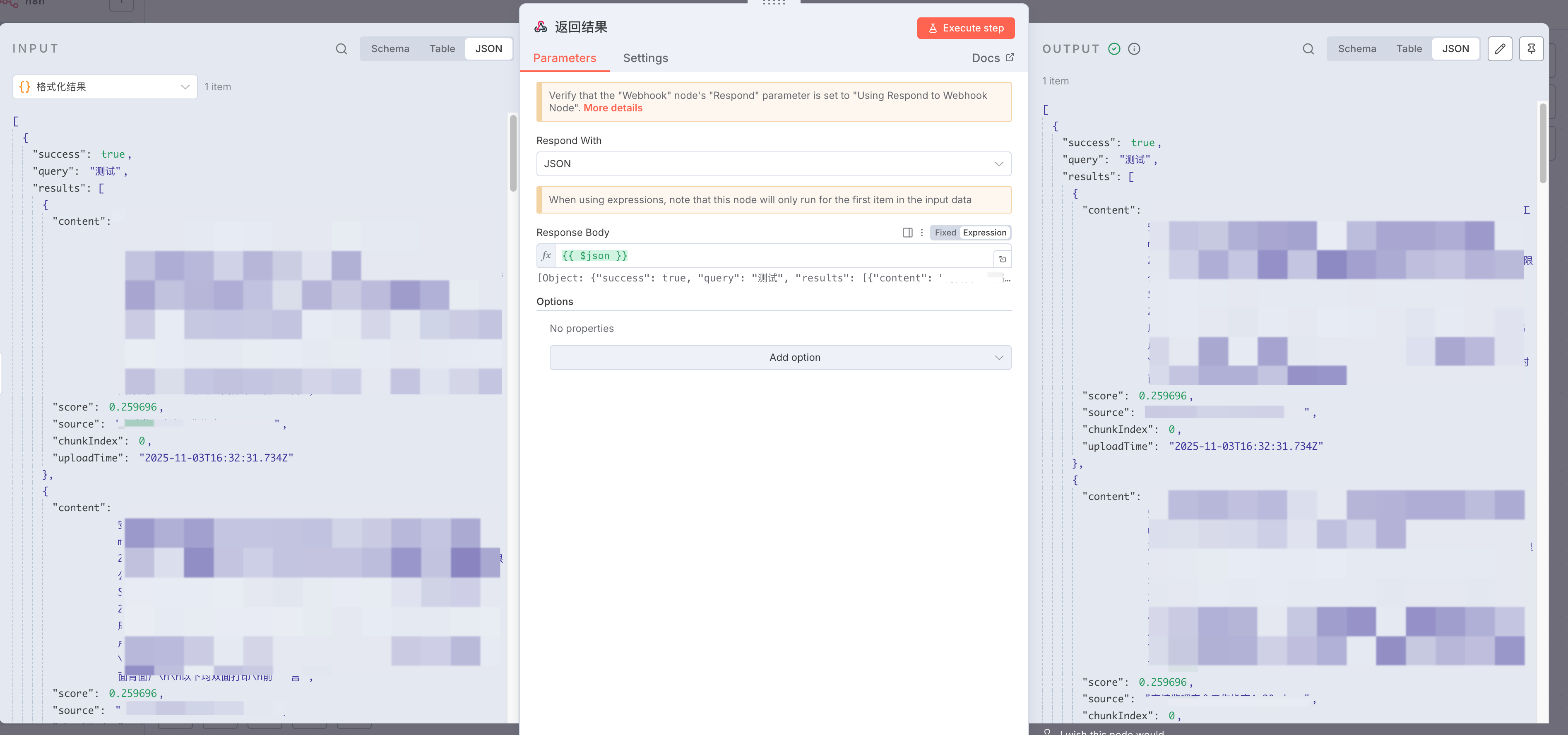Viewport: 1568px width, 735px height.
Task: Pin the output data with pin icon
Action: pos(1531,49)
